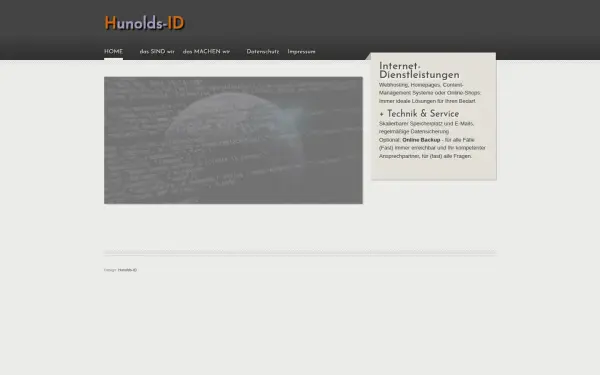Click the Hunolds-ID logo
The height and width of the screenshot is (375, 600).
click(145, 23)
